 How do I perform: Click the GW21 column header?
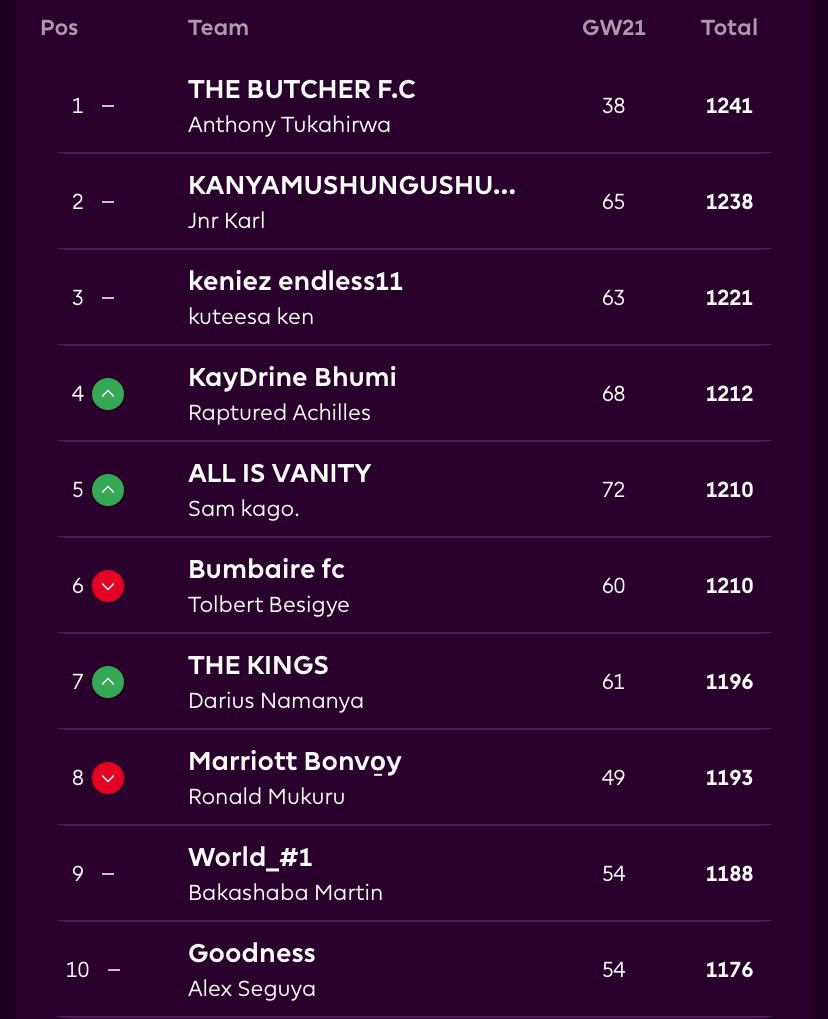tap(613, 28)
